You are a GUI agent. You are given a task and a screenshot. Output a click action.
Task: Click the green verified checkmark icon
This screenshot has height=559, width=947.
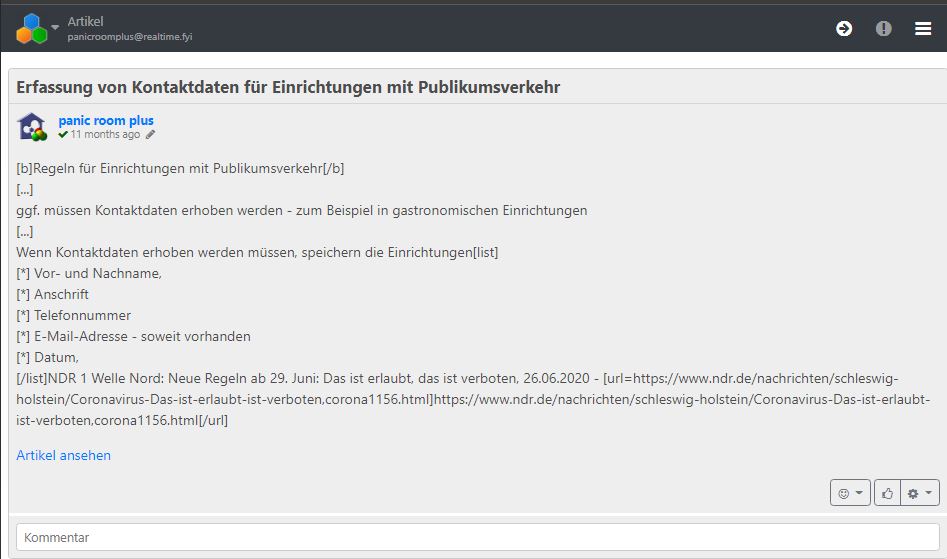pos(63,134)
